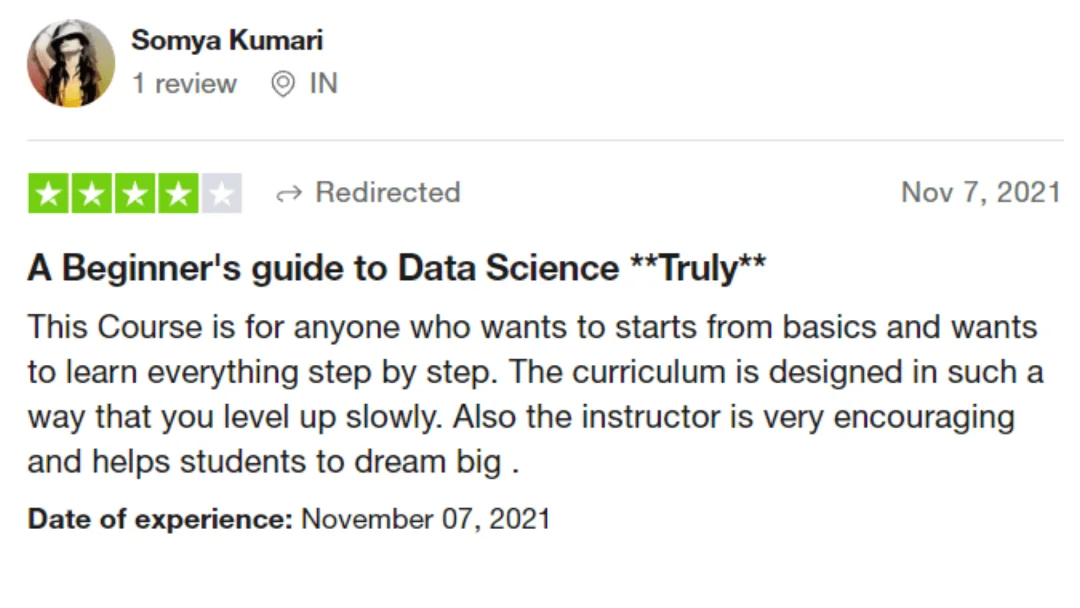Click the 1 review count text
The width and height of the screenshot is (1080, 608).
point(184,83)
